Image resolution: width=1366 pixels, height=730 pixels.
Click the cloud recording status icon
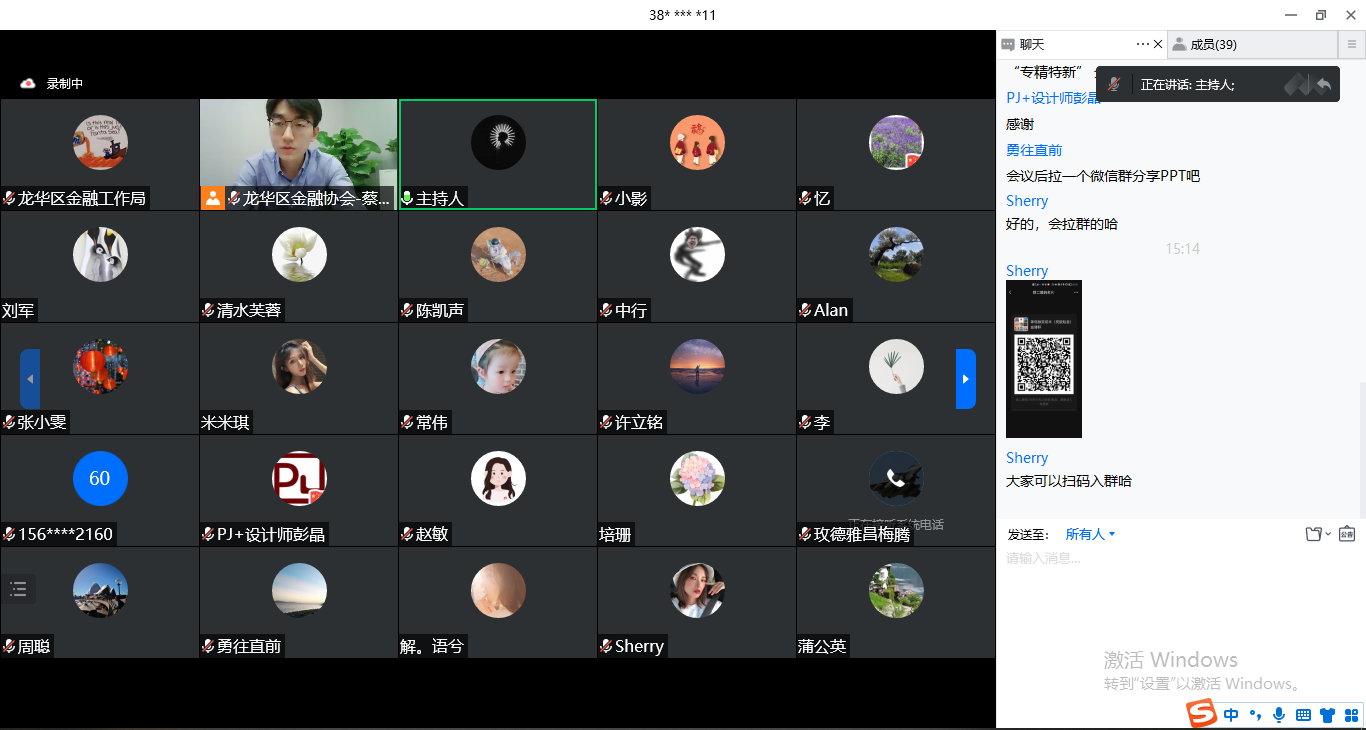point(28,84)
